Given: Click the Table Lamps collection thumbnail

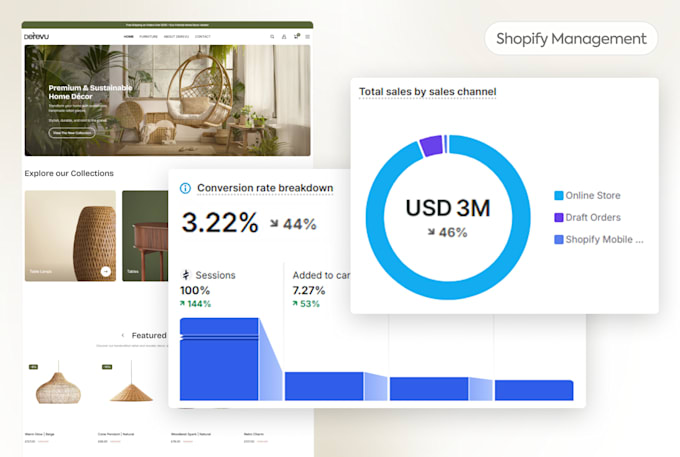Looking at the screenshot, I should 70,236.
